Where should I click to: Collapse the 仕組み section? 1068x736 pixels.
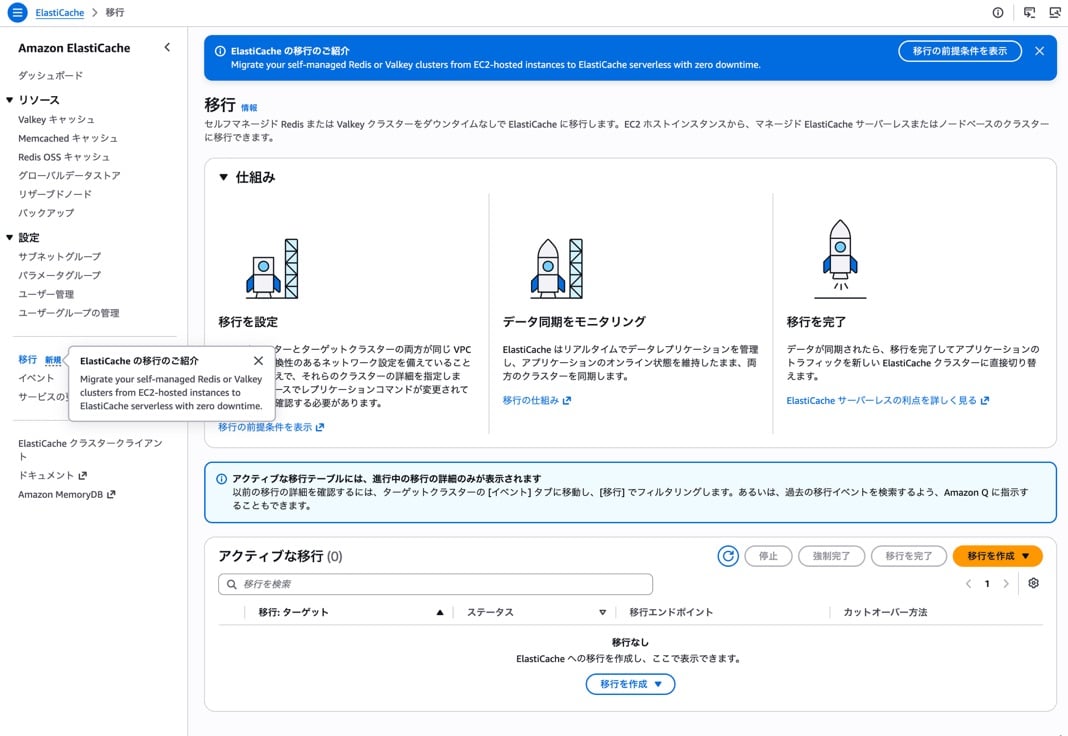click(x=223, y=178)
